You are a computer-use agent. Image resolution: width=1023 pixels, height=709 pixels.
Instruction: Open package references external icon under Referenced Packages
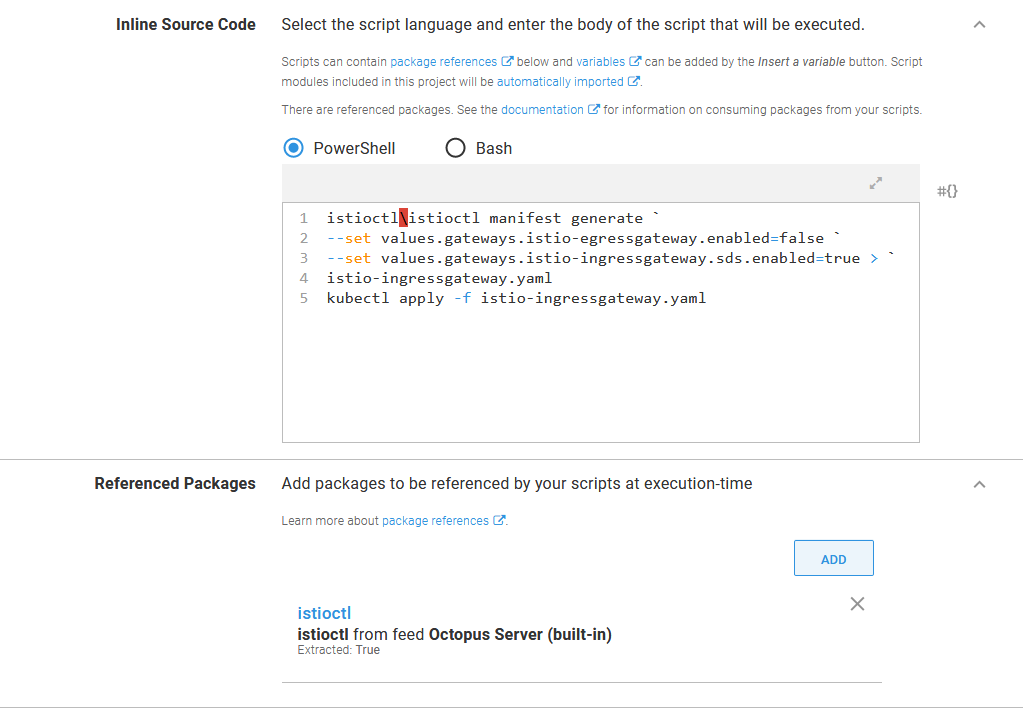coord(499,520)
